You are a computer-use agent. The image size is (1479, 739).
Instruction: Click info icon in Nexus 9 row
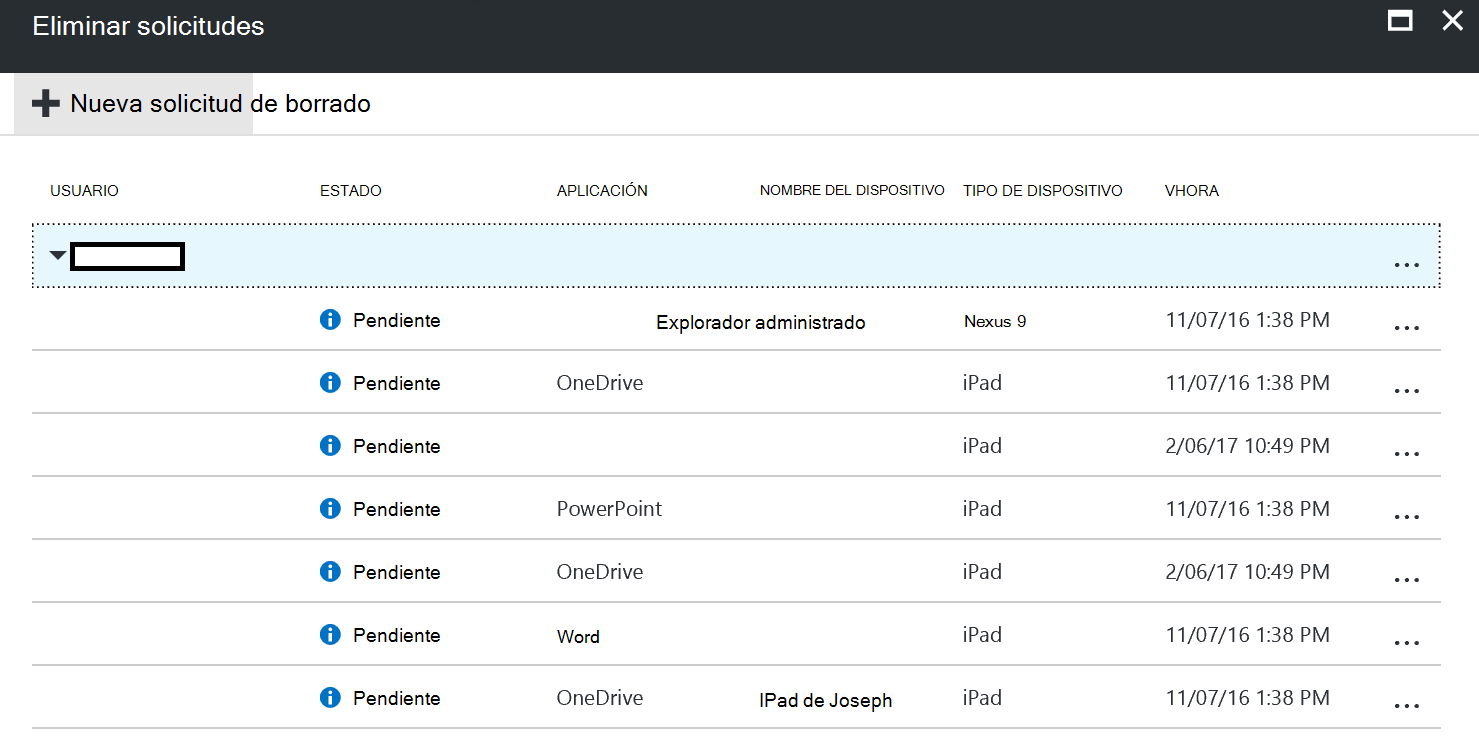(x=330, y=320)
